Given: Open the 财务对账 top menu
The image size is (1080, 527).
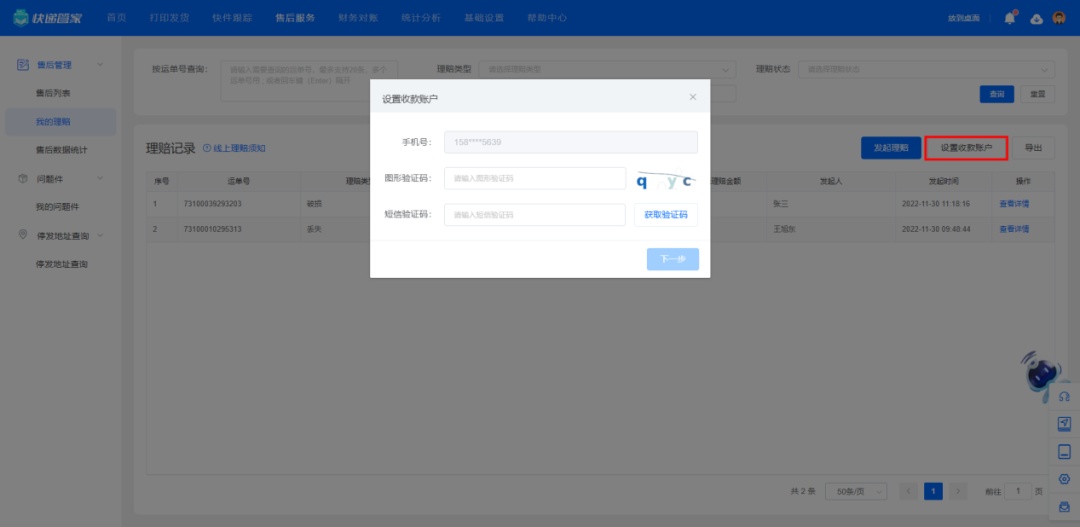Looking at the screenshot, I should (360, 18).
